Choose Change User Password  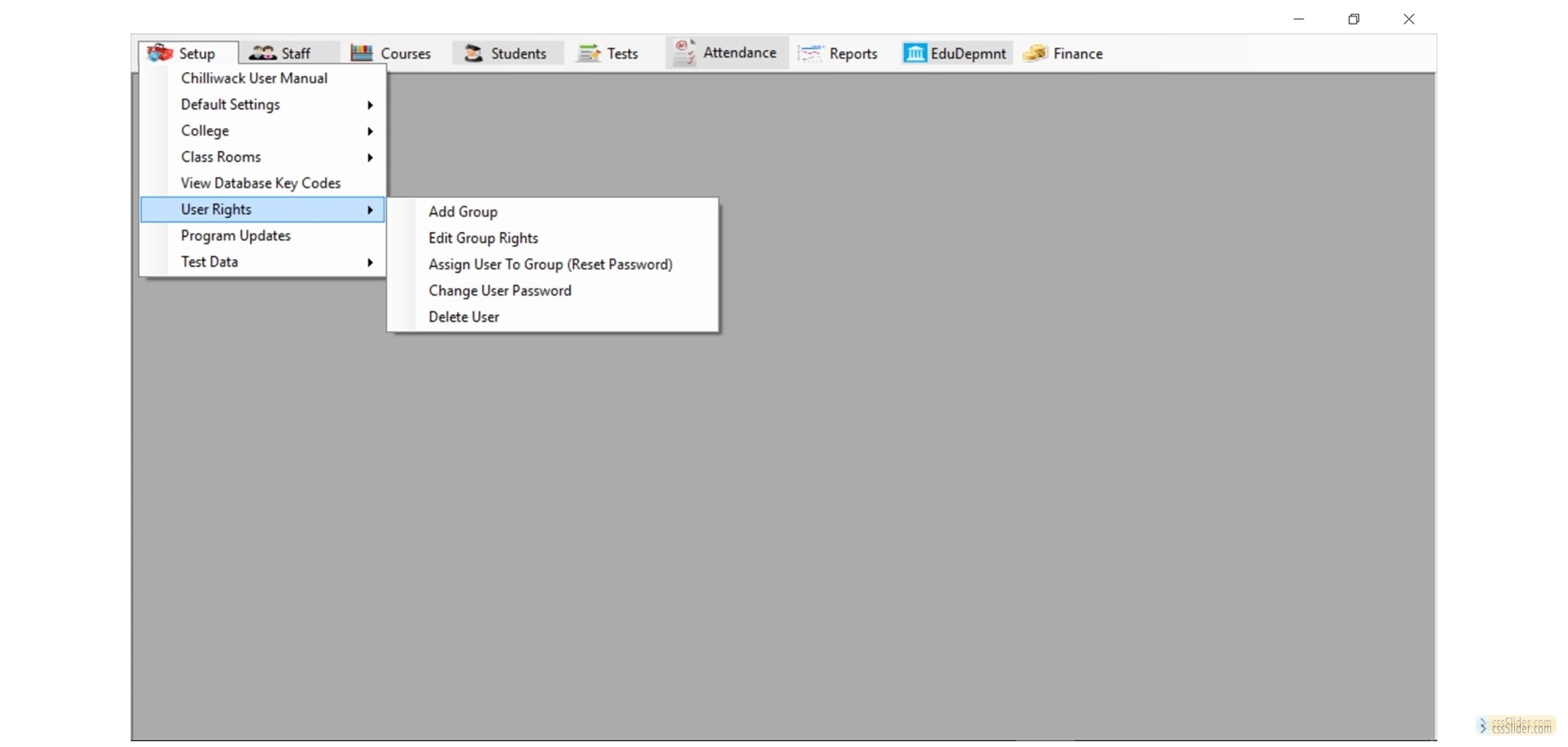(500, 291)
